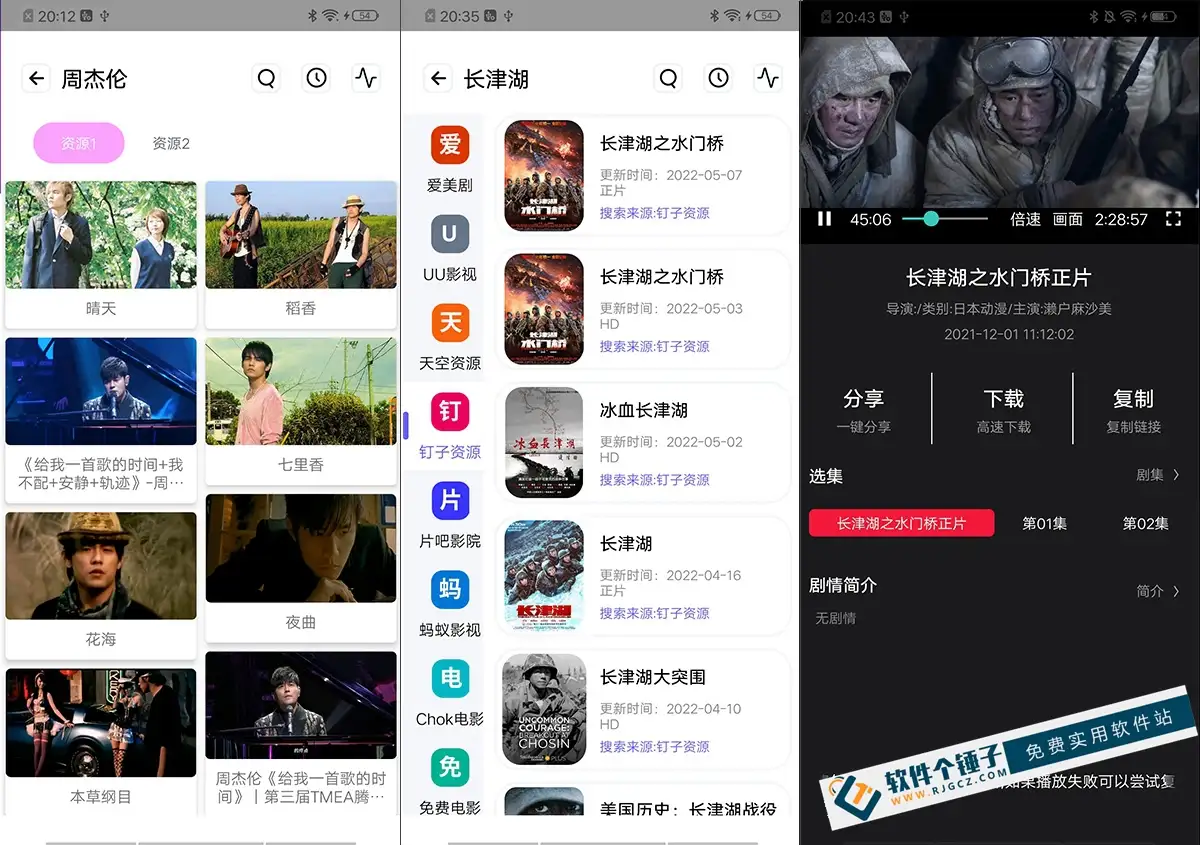Open the 夜曲 video thumbnail
Viewport: 1200px width, 845px height.
coord(301,548)
